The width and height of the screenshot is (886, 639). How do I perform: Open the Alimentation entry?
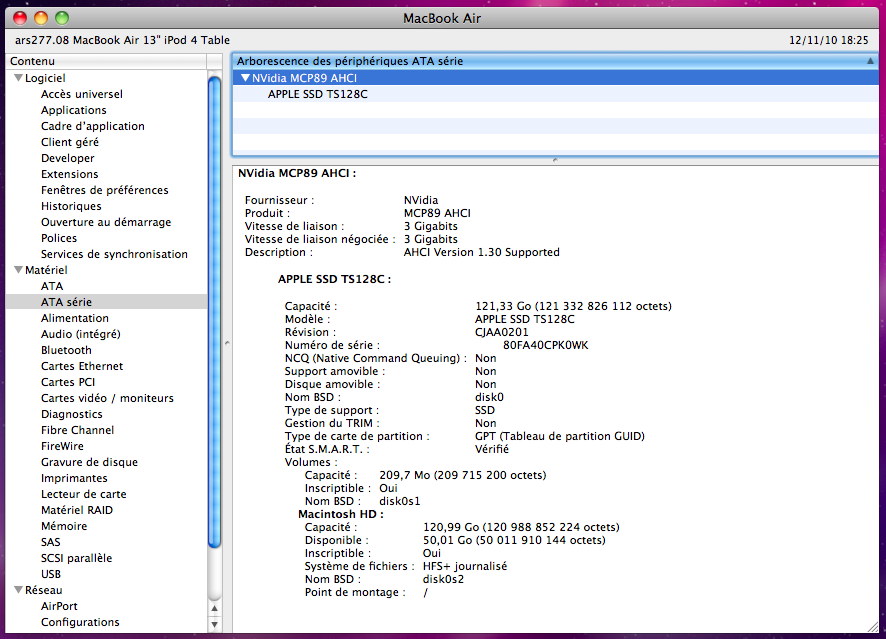click(75, 318)
